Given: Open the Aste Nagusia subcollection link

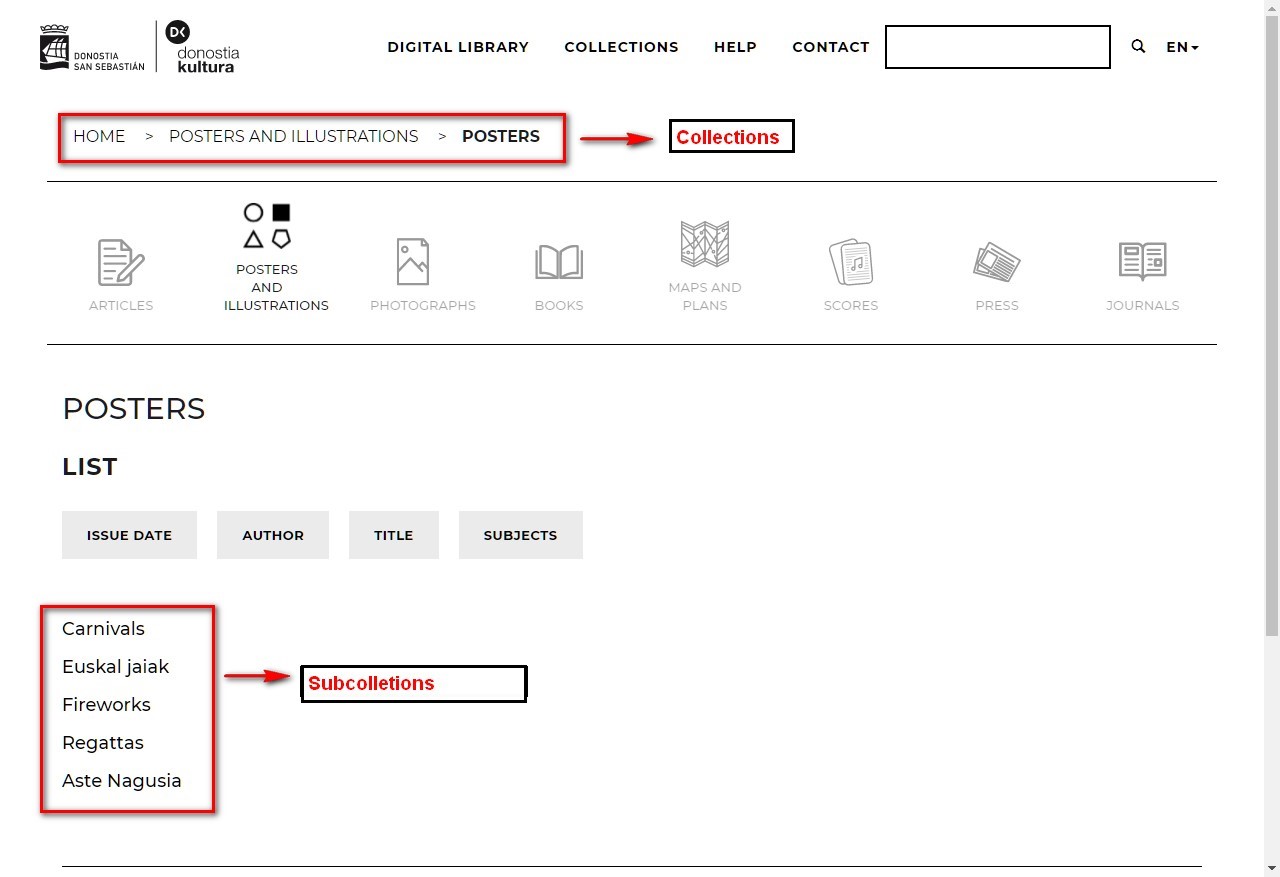Looking at the screenshot, I should [122, 781].
